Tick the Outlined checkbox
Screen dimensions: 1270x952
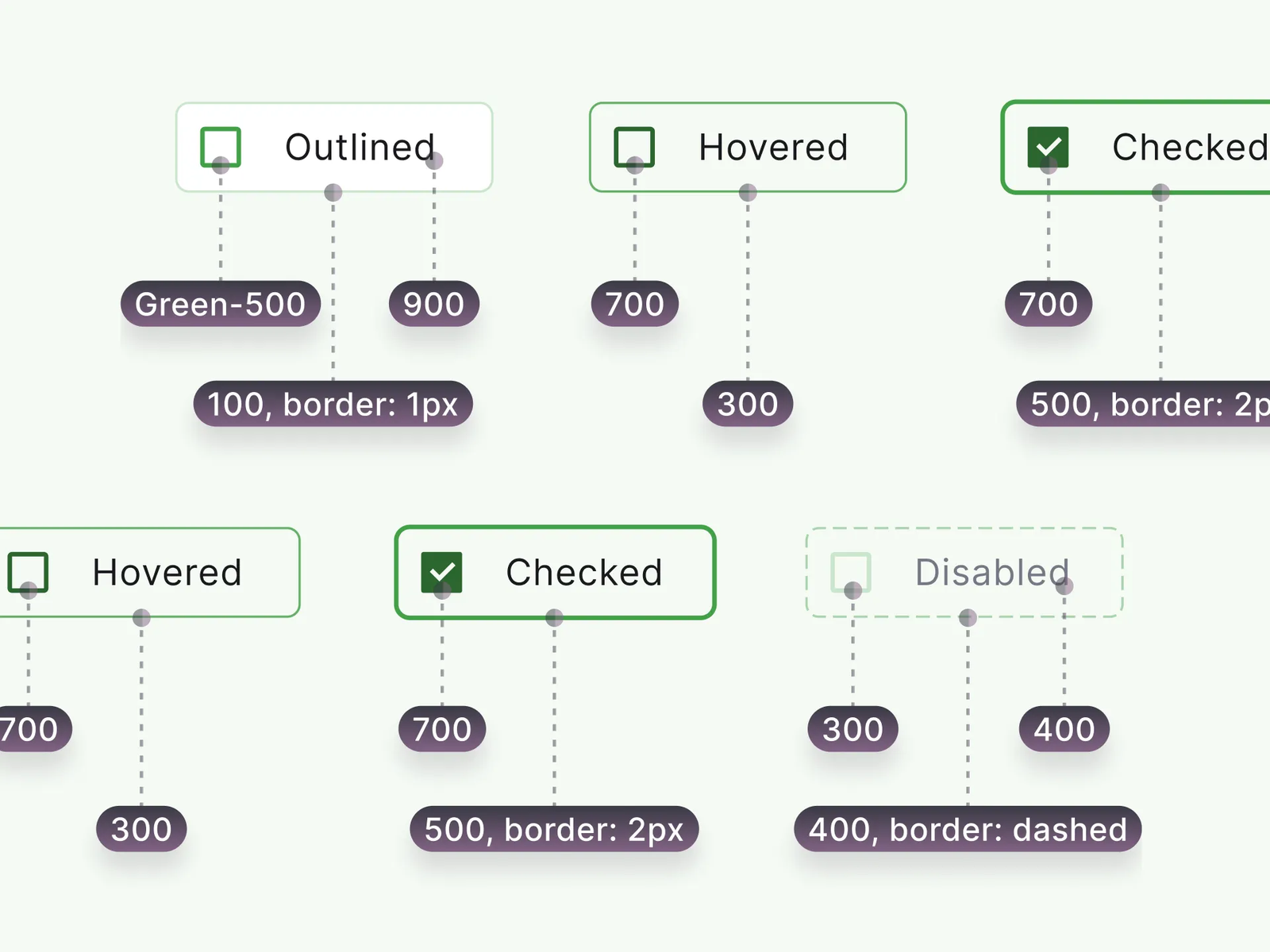pyautogui.click(x=220, y=147)
